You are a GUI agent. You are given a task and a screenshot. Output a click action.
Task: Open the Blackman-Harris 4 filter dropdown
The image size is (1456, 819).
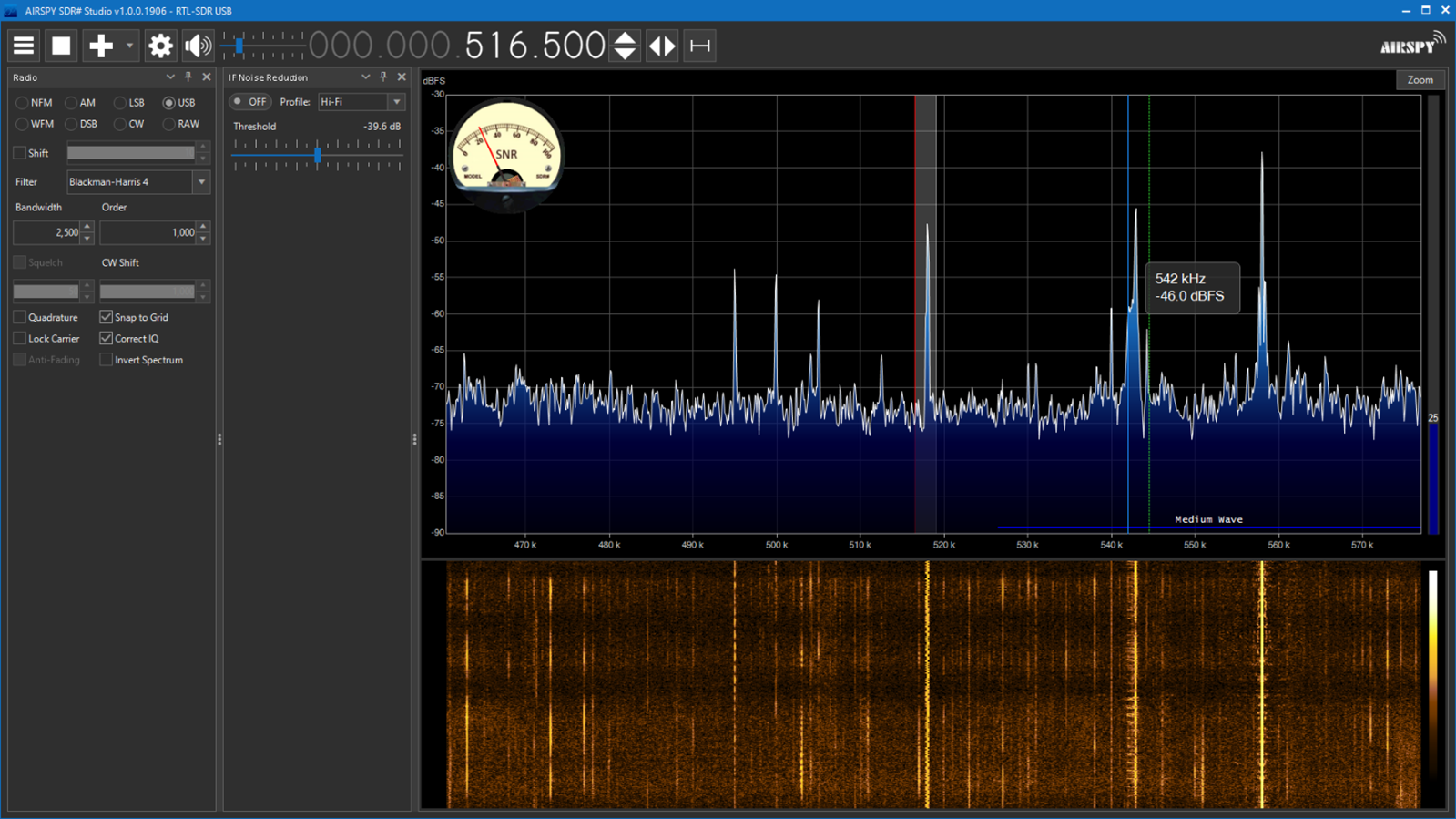pyautogui.click(x=138, y=182)
